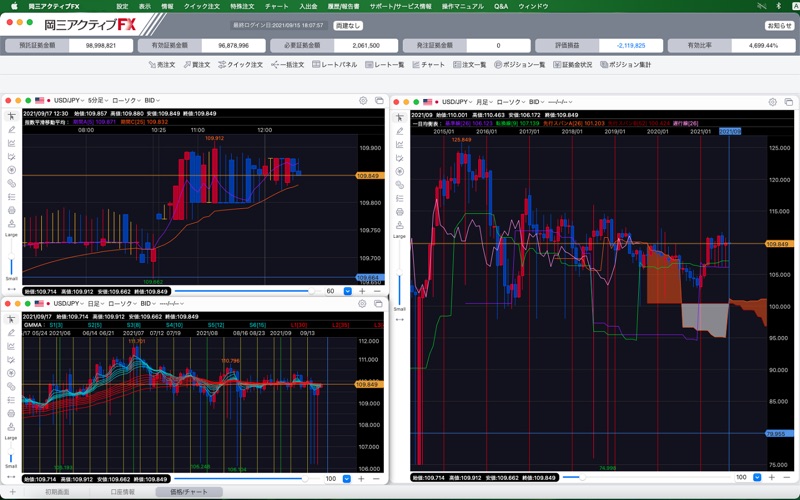Open settings gear of the monthly USD/JPY chart
This screenshot has width=800, height=500.
click(x=773, y=101)
